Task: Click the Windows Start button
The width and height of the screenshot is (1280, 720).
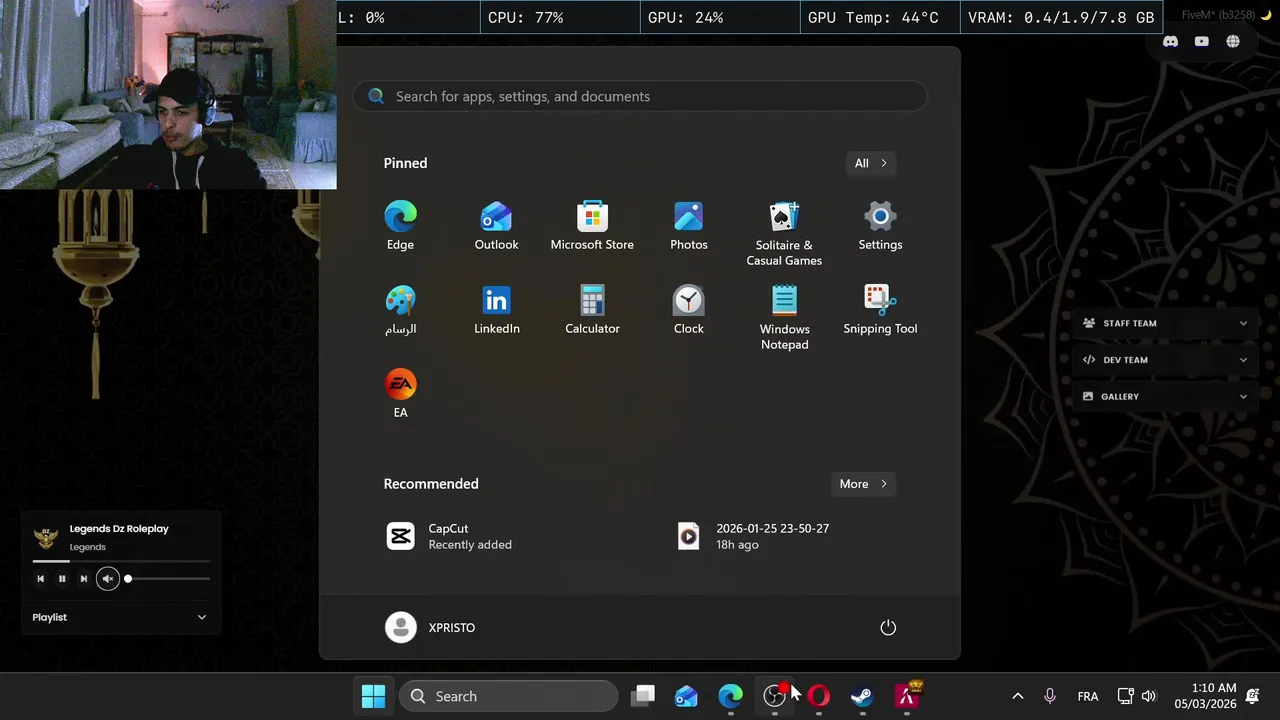Action: click(x=373, y=696)
